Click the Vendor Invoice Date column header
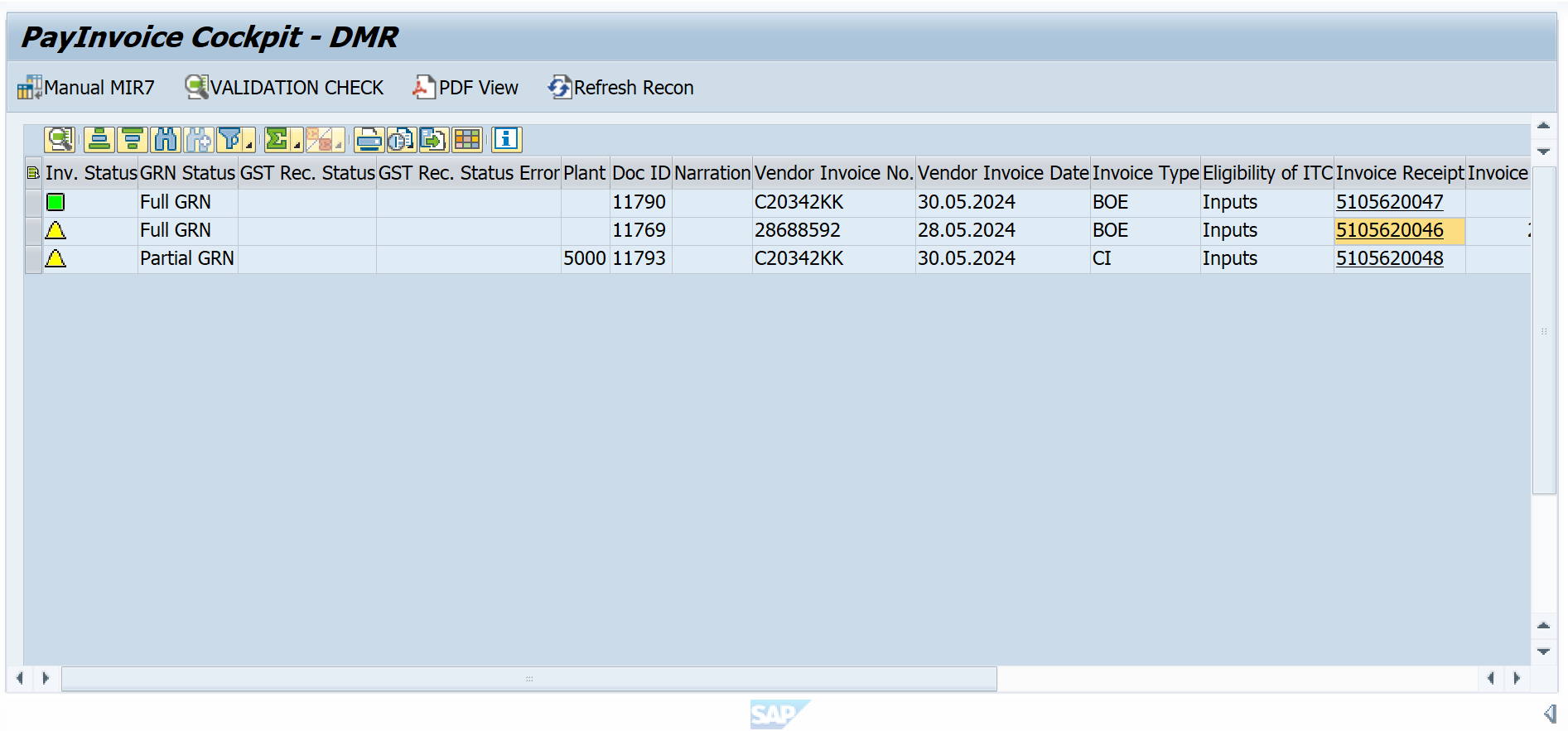 click(1003, 172)
